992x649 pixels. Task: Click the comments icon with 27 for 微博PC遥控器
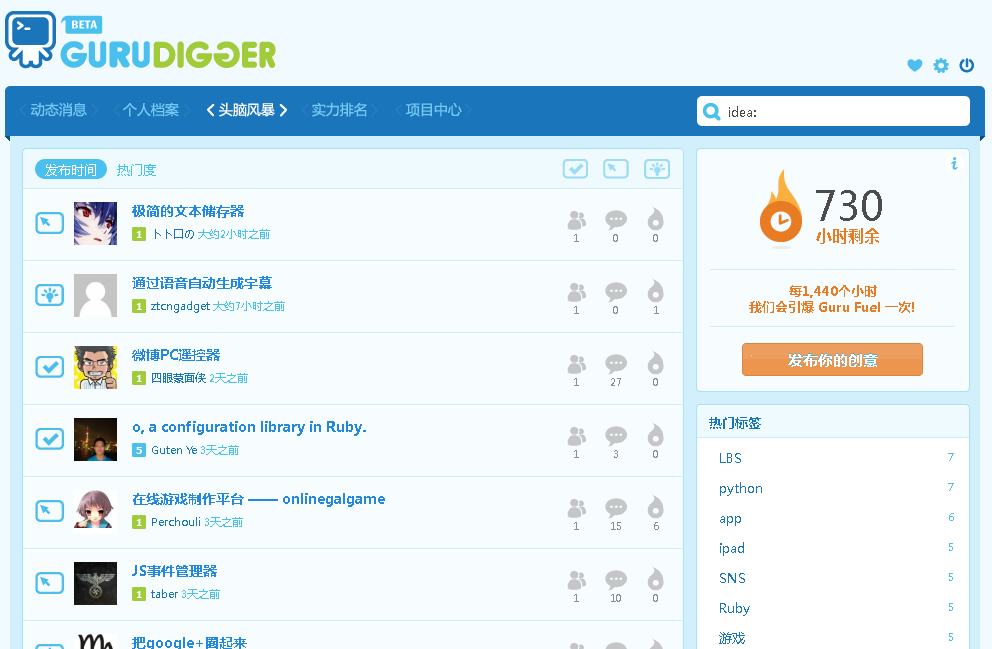(x=616, y=364)
